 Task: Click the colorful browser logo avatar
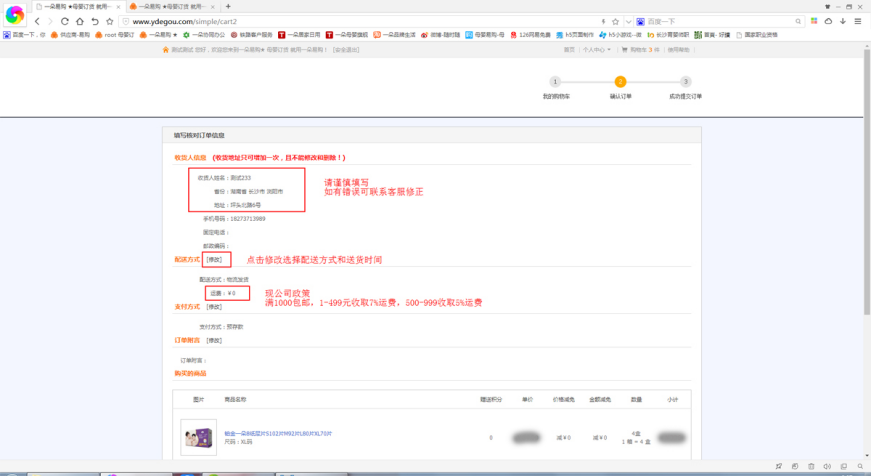[x=15, y=15]
